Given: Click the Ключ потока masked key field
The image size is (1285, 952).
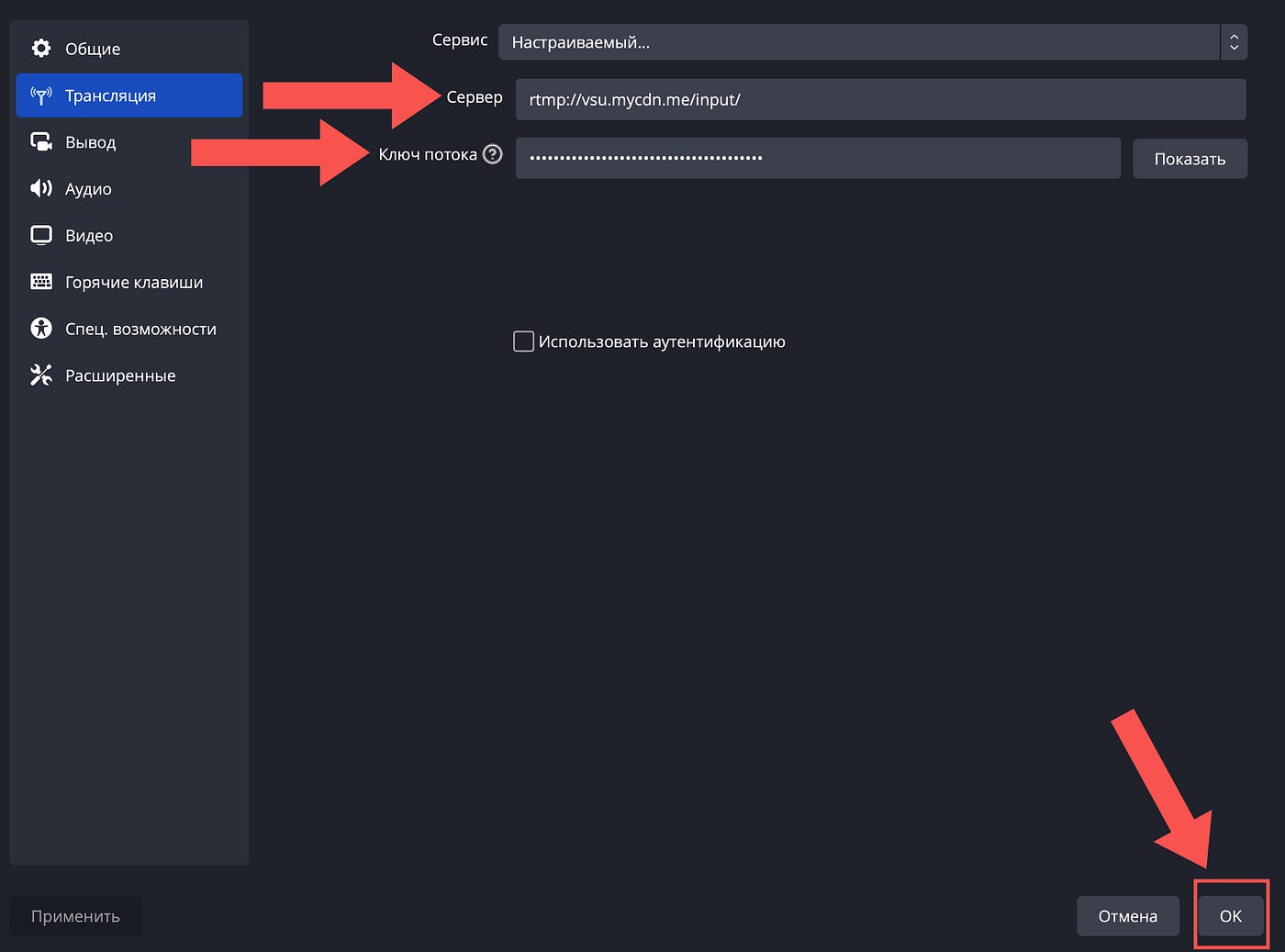Looking at the screenshot, I should click(818, 158).
